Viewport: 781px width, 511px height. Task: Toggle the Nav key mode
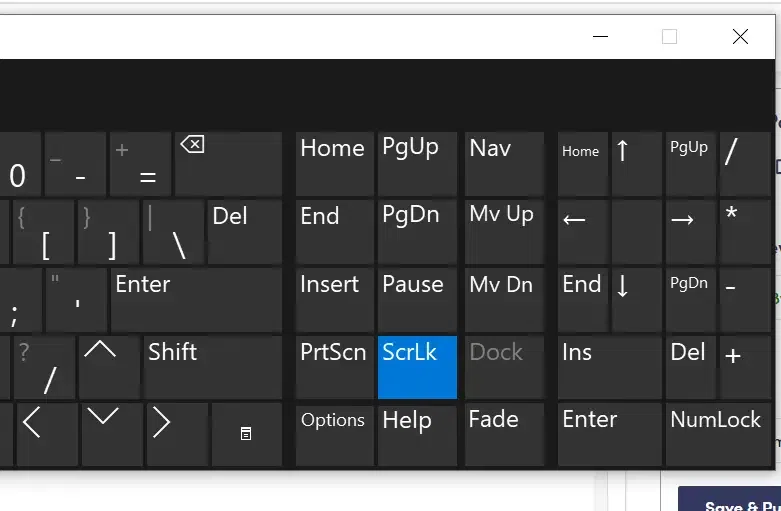click(505, 163)
